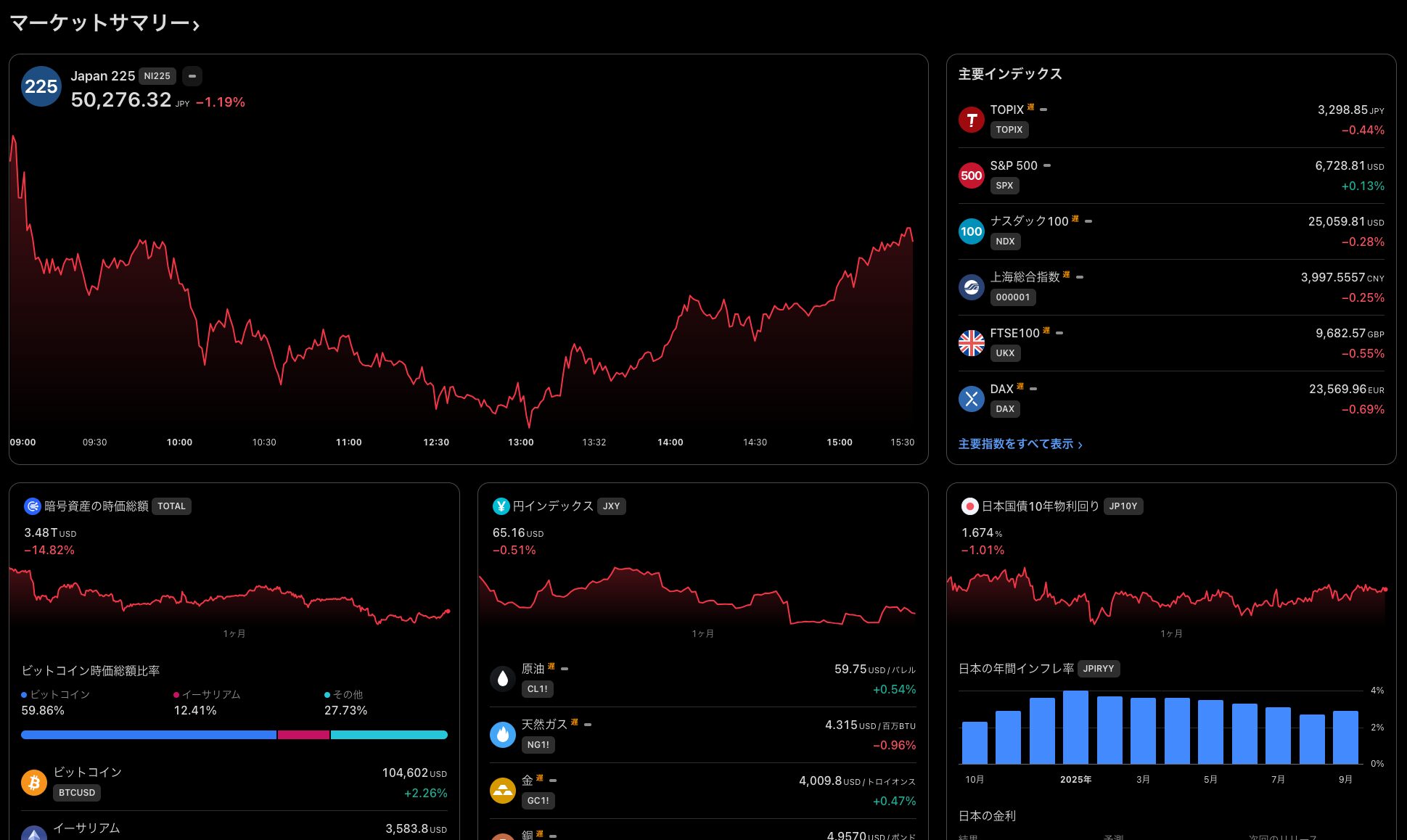1407x840 pixels.
Task: Click the DAX blue X icon
Action: click(x=971, y=399)
